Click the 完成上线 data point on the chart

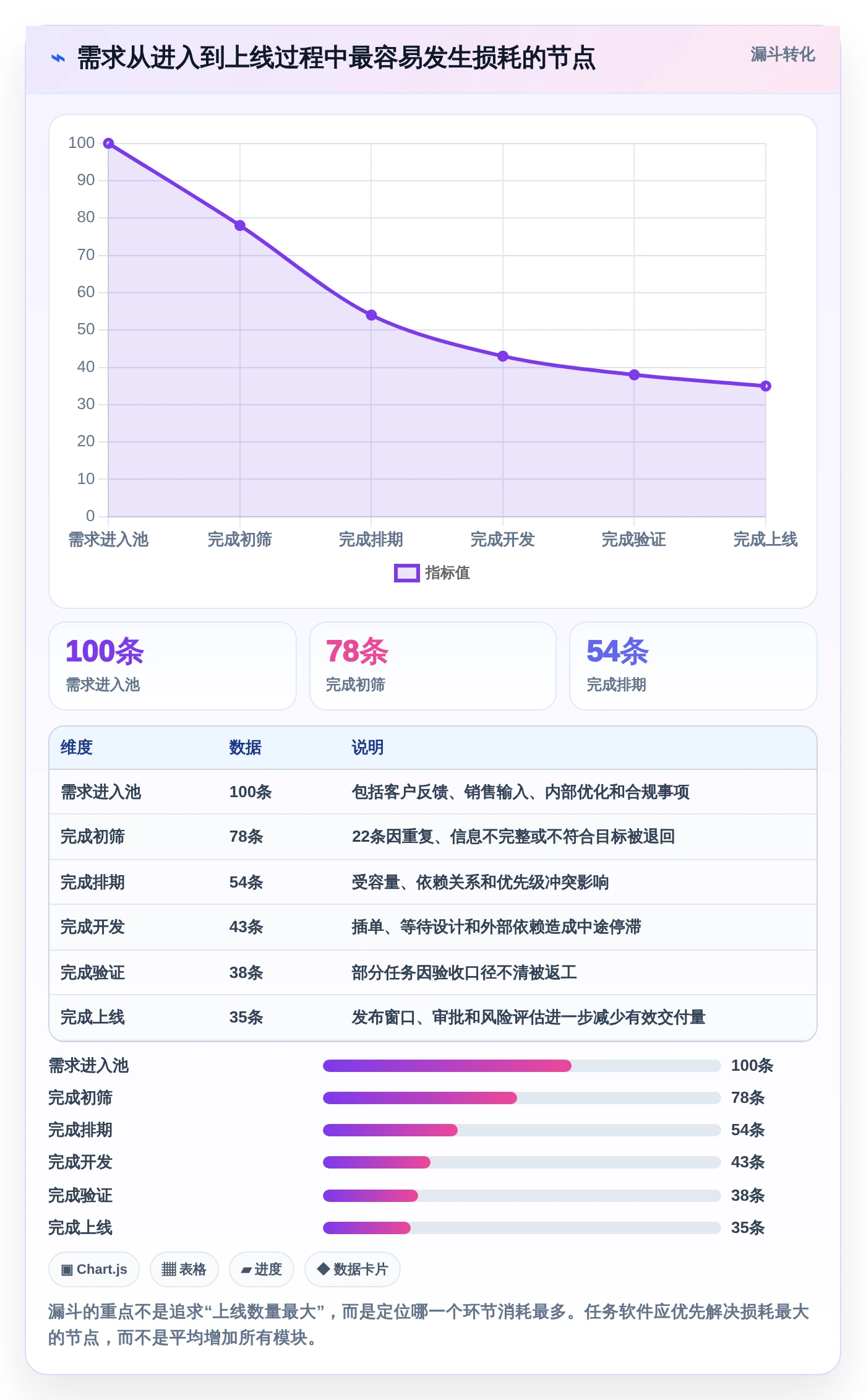[x=766, y=386]
